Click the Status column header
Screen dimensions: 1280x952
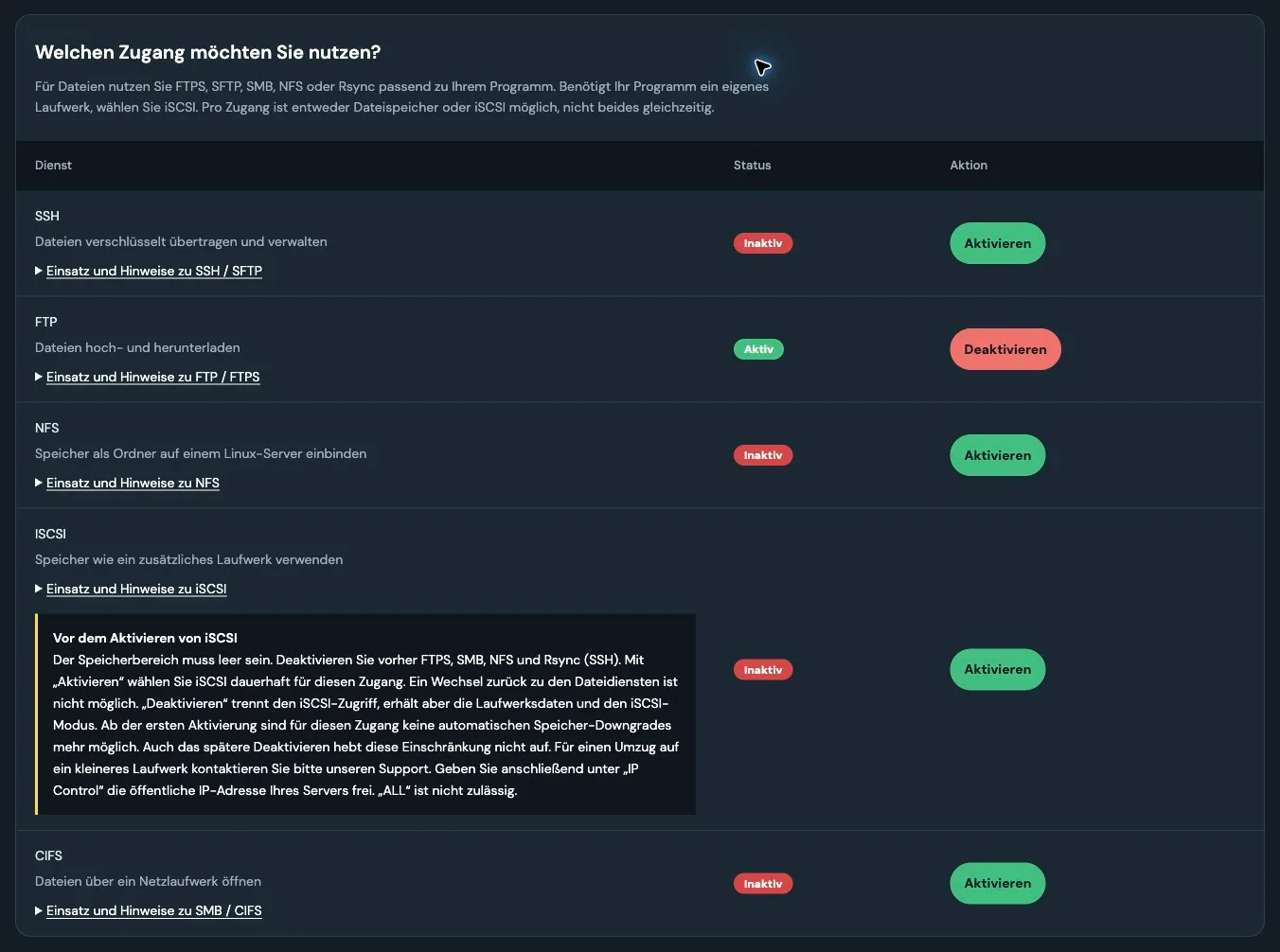752,165
